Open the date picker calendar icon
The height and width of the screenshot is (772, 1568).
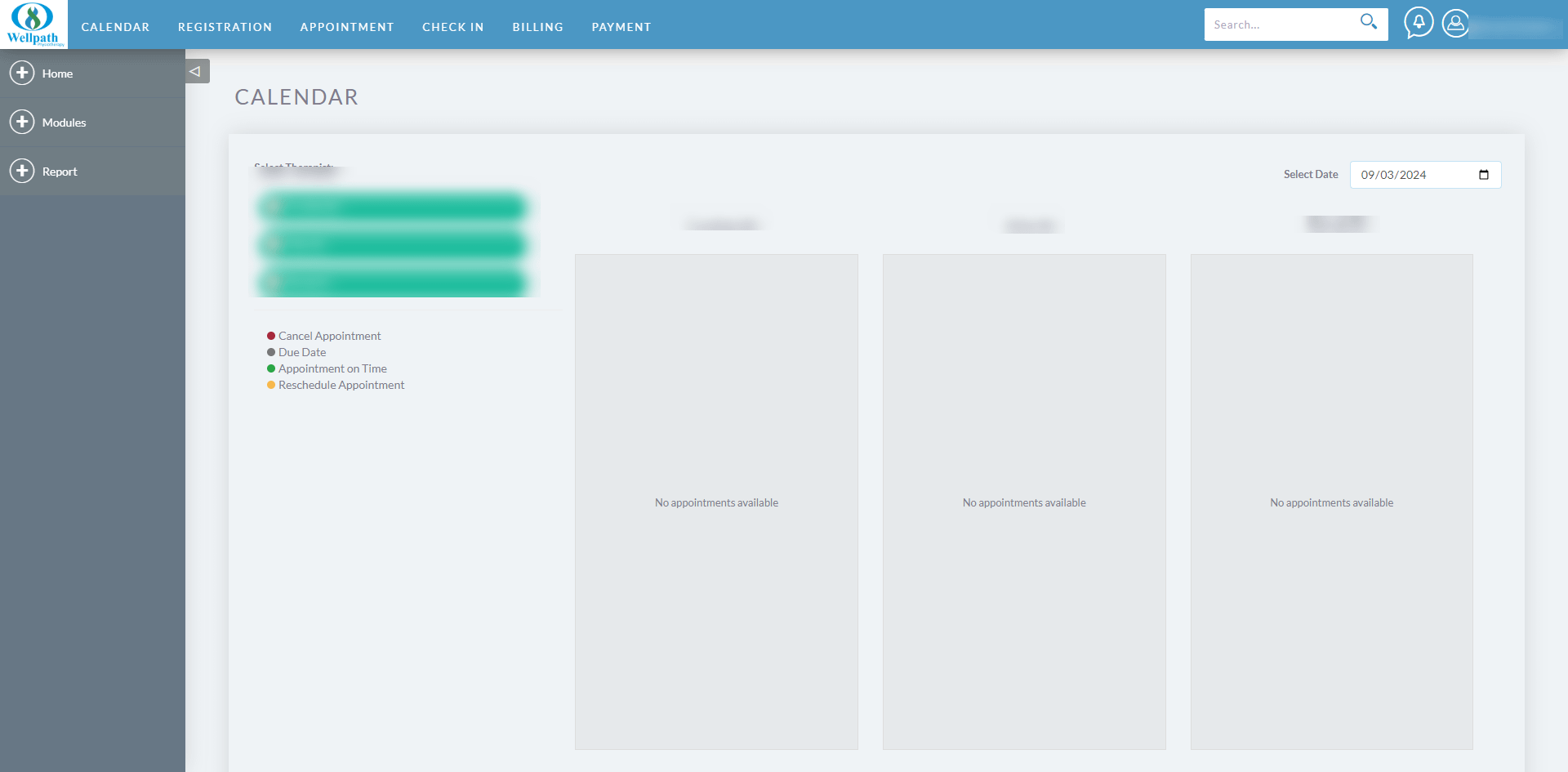click(1484, 175)
